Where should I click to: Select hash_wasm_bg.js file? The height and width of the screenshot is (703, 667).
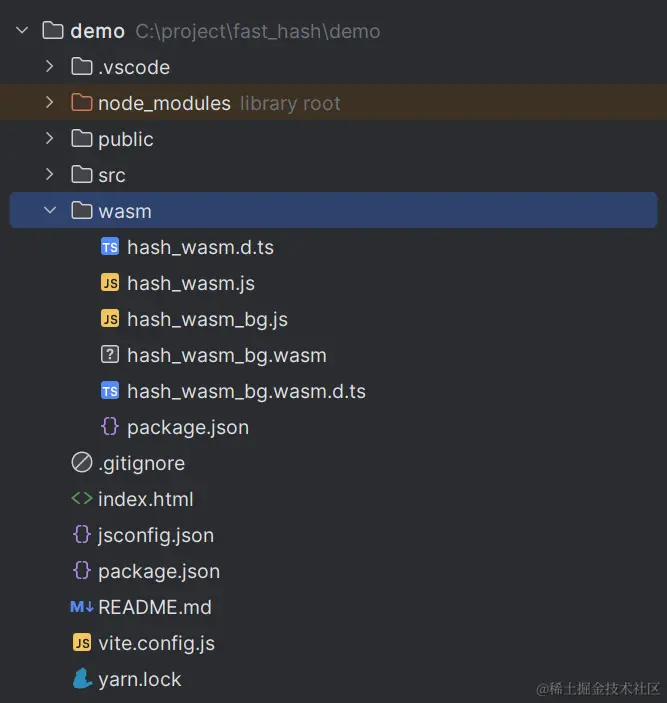pos(207,319)
